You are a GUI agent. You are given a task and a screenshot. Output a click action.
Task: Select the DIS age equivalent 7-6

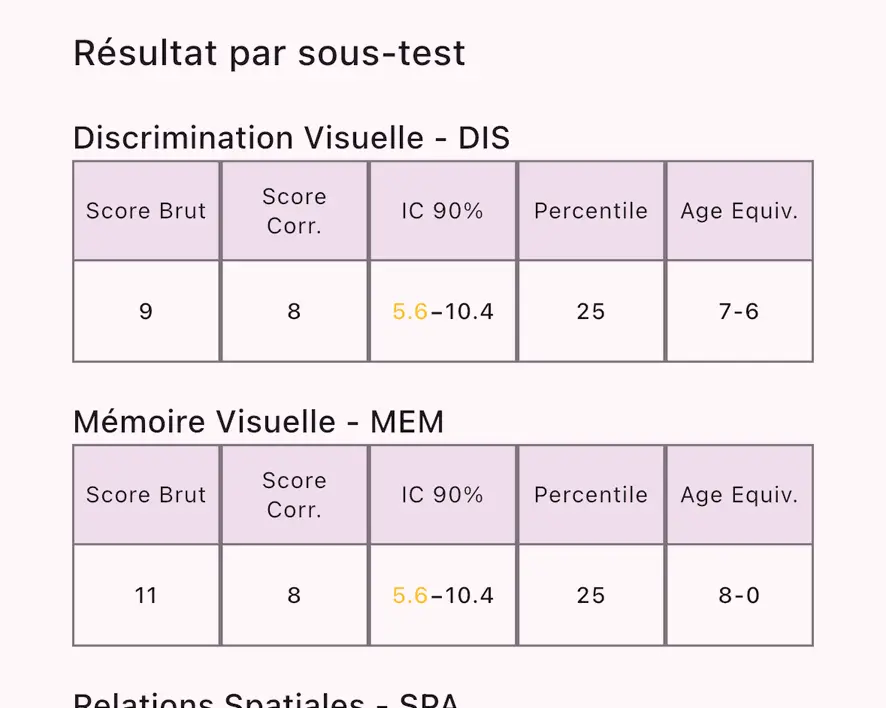click(x=739, y=311)
